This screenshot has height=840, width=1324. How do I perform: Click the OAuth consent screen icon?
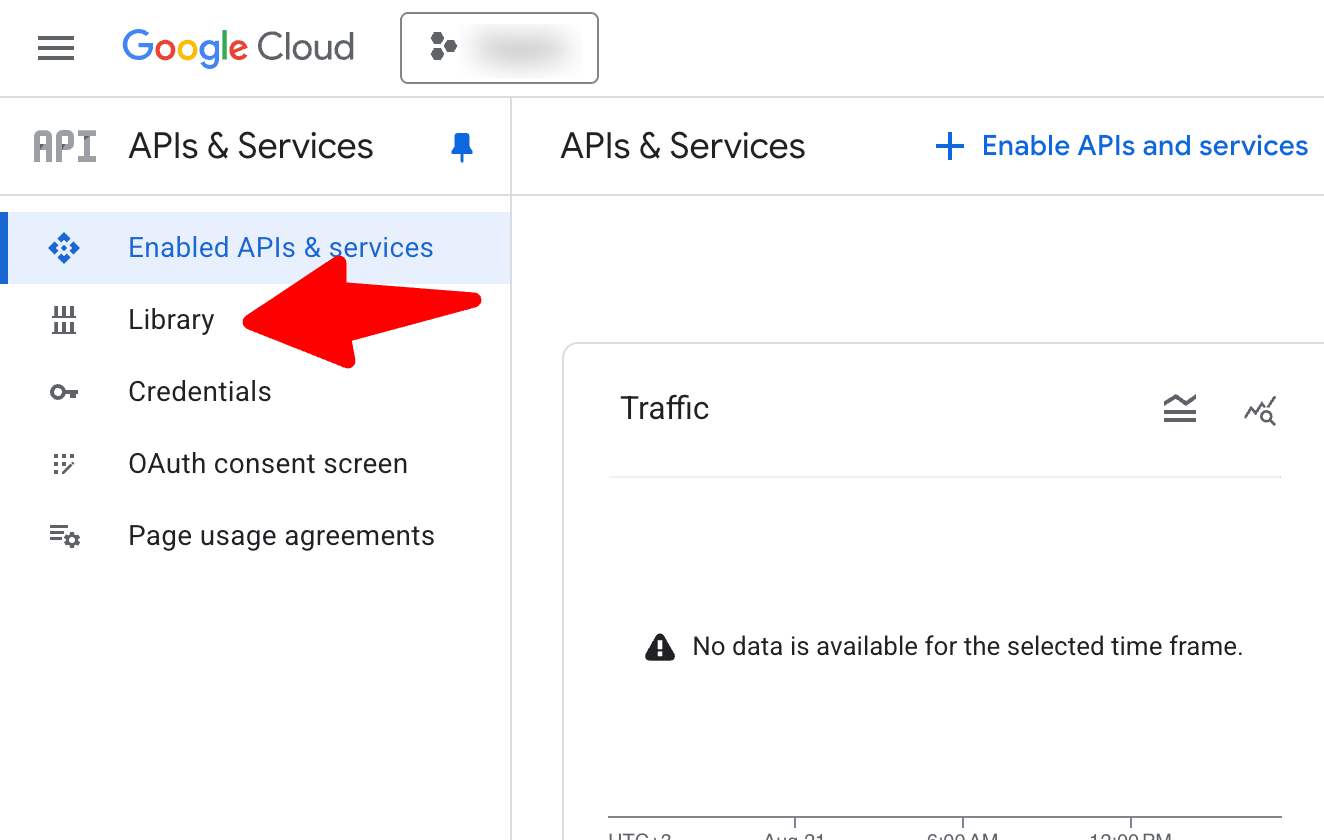pos(64,464)
